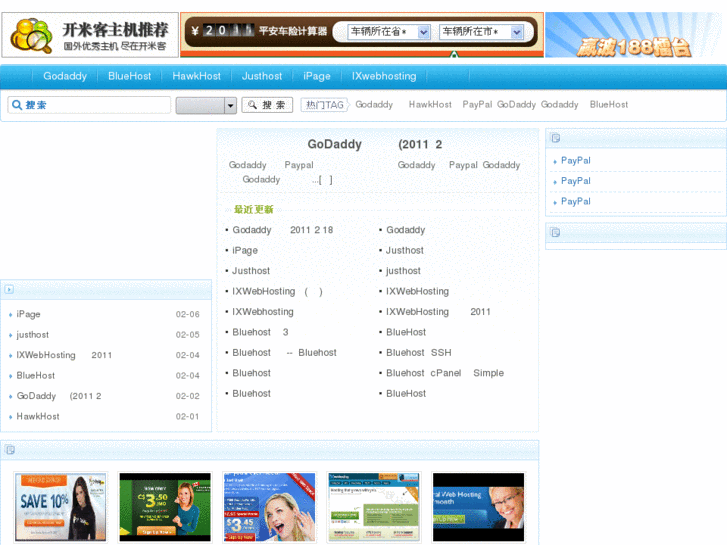Open the green $3.50 hosting thumbnail
This screenshot has height=545, width=727.
pos(165,507)
